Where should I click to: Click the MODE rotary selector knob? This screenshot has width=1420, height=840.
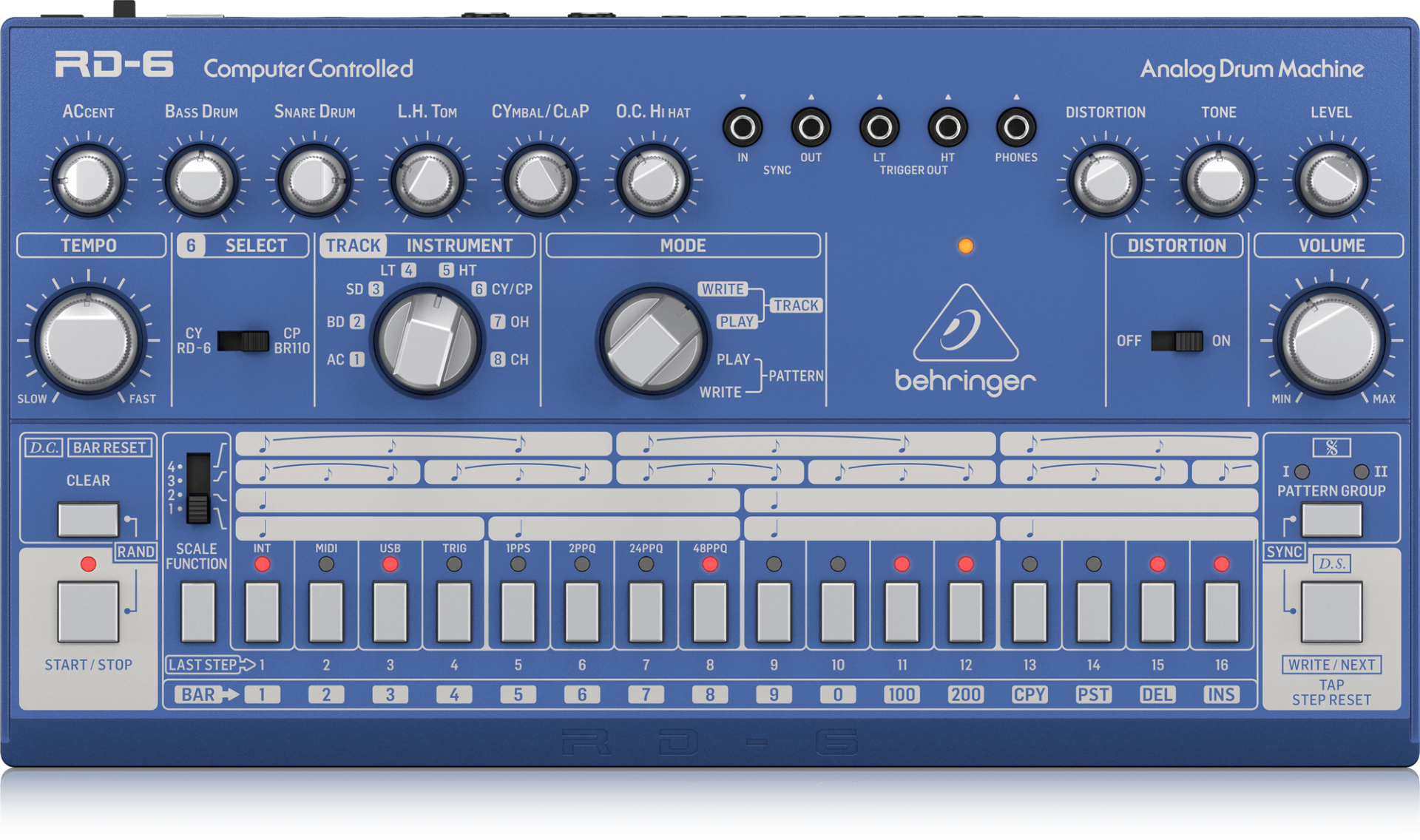(652, 341)
